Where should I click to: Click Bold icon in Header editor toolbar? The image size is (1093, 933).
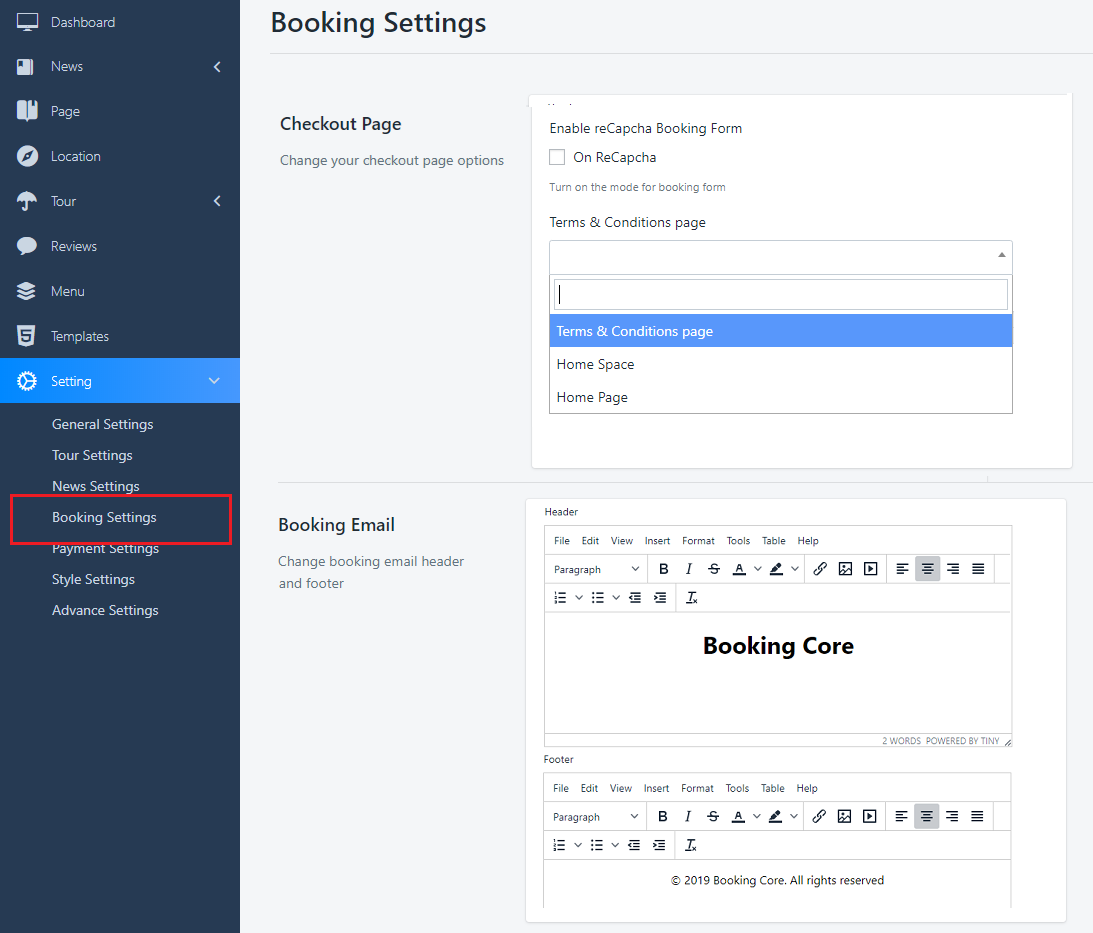pos(663,569)
